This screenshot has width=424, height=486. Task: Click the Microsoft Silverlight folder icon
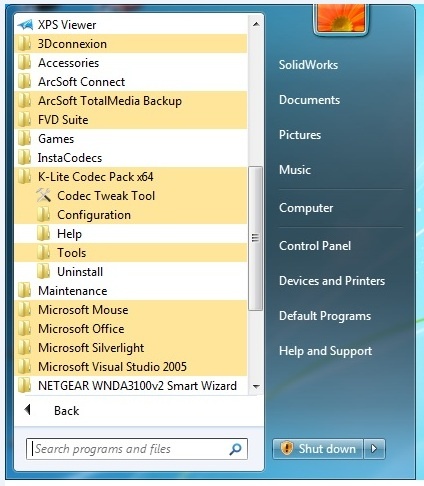tap(25, 348)
